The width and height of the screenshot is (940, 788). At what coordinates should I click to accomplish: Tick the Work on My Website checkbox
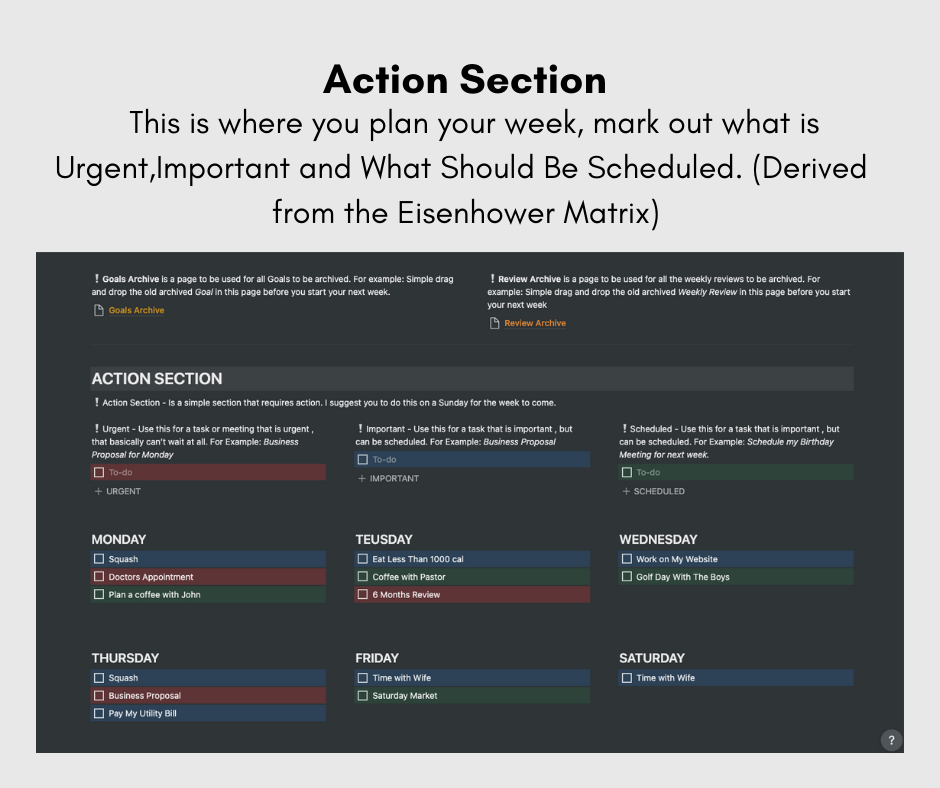pos(627,560)
